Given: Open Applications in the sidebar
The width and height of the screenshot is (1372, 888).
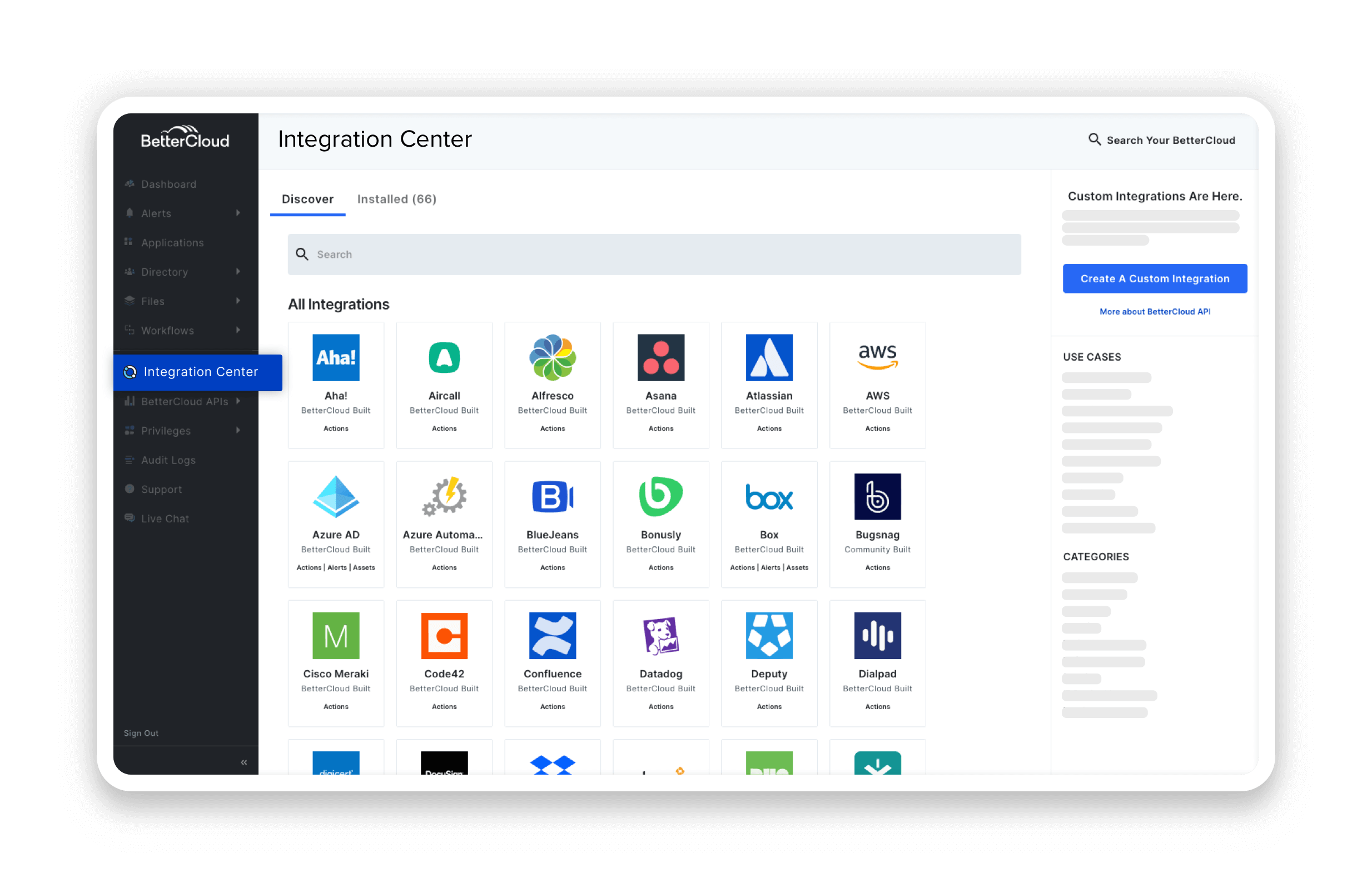Looking at the screenshot, I should coord(172,243).
